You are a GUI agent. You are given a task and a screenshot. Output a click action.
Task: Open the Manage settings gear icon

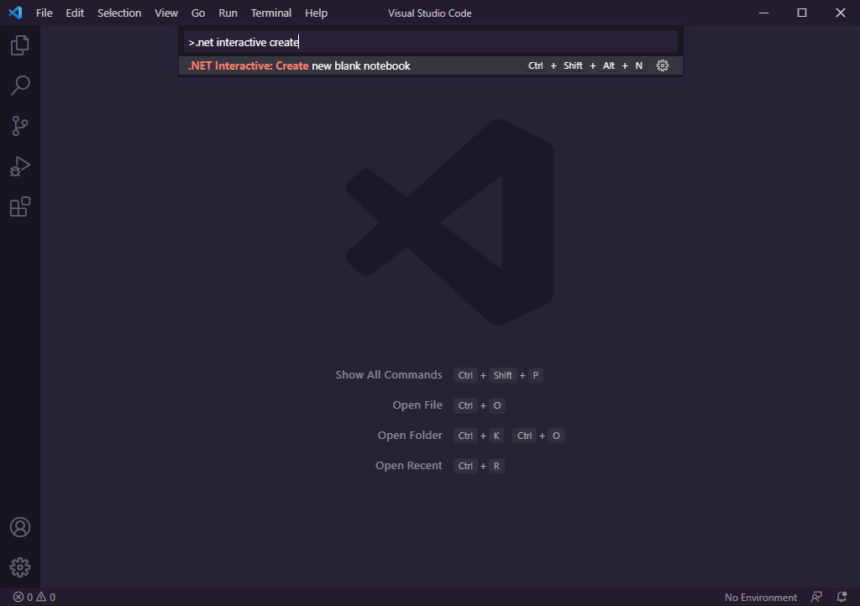click(x=19, y=567)
